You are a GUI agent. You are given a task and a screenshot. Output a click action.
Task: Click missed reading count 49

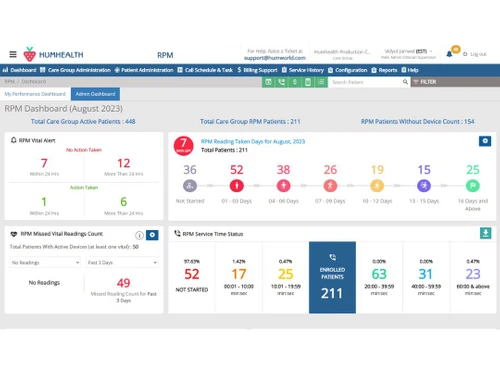pyautogui.click(x=123, y=283)
